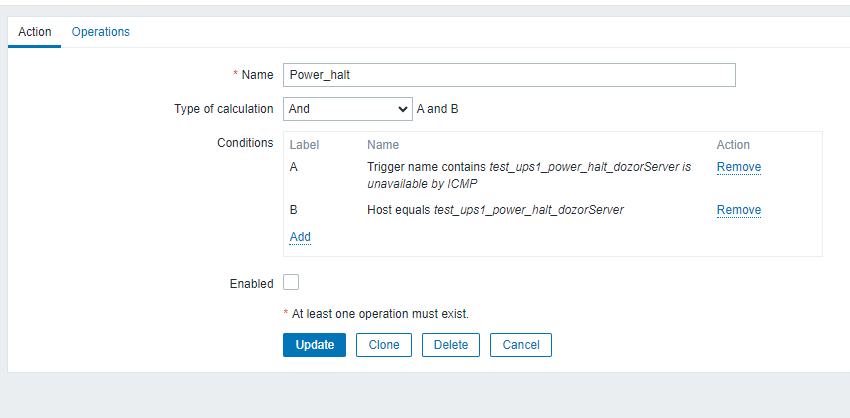
Task: Focus the Name field containing Power_halt
Action: [x=509, y=75]
